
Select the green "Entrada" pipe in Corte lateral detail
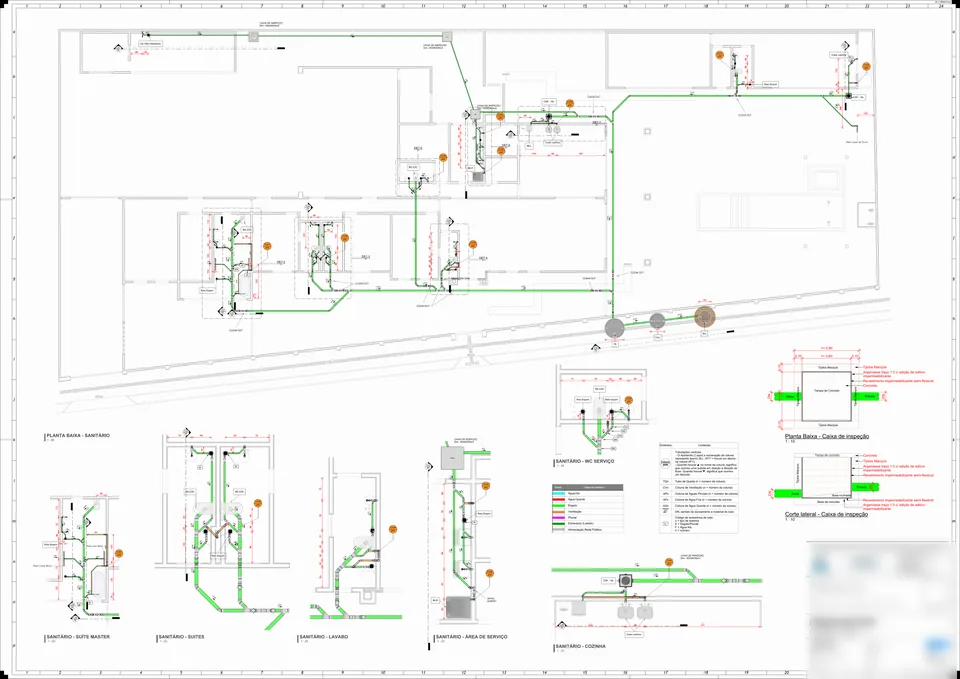[864, 487]
